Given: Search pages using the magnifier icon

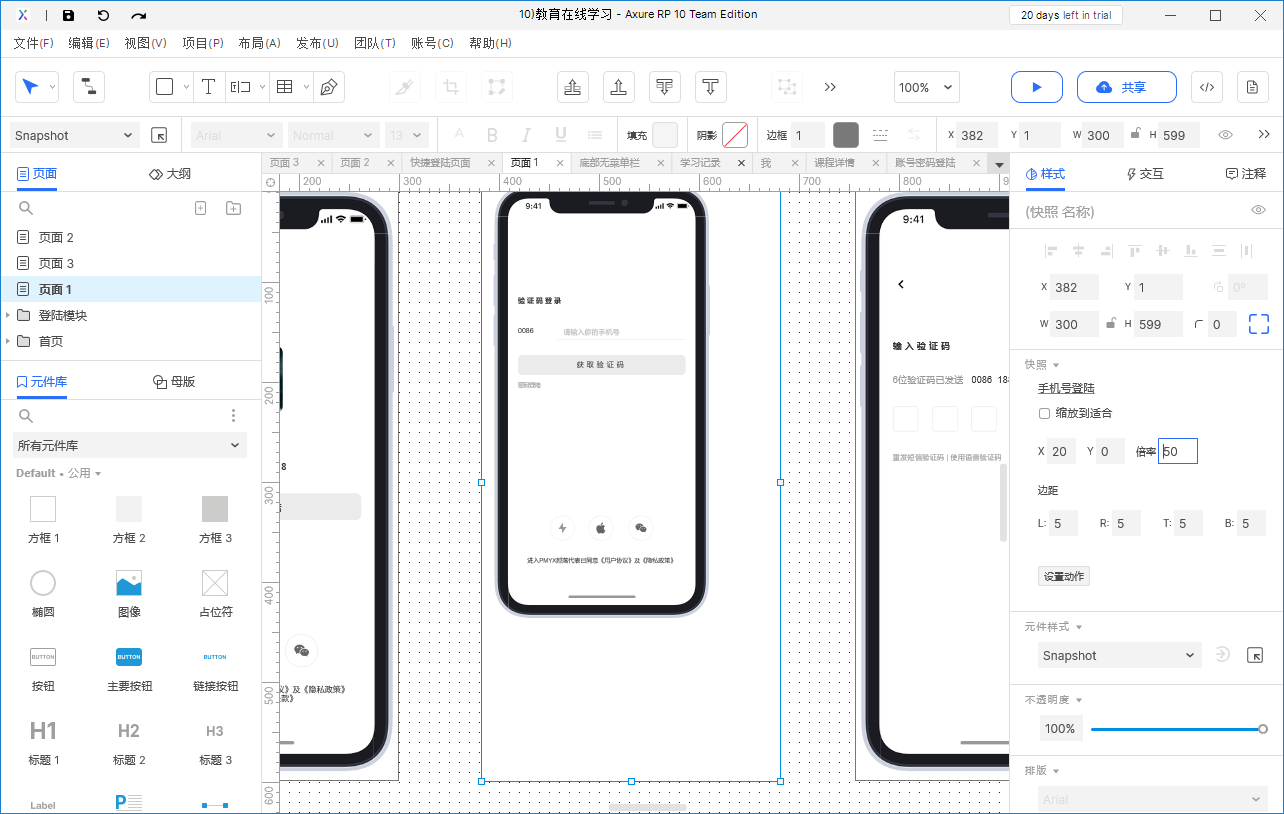Looking at the screenshot, I should coord(26,208).
